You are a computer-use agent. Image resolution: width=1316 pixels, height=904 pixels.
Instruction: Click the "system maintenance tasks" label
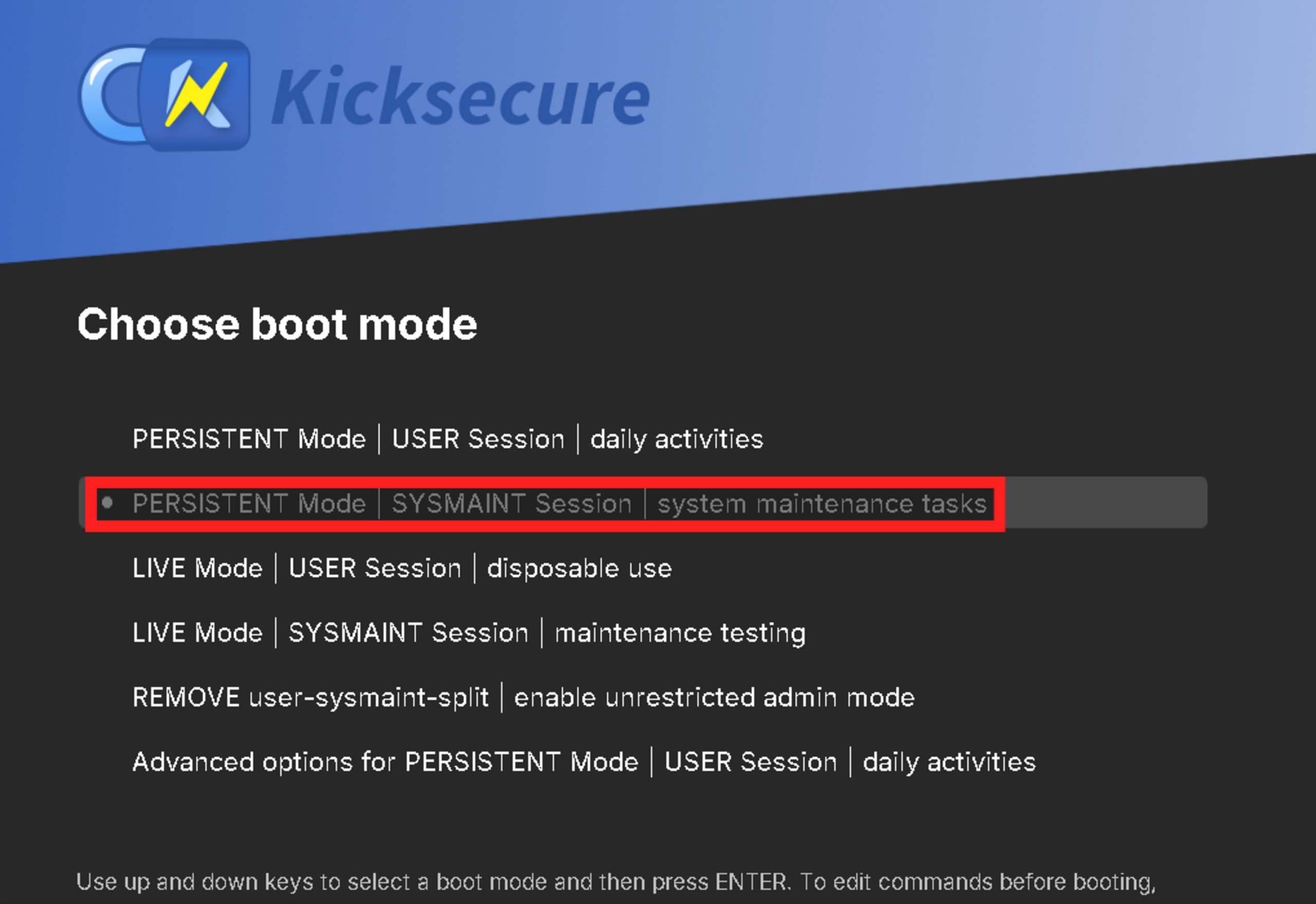(821, 504)
